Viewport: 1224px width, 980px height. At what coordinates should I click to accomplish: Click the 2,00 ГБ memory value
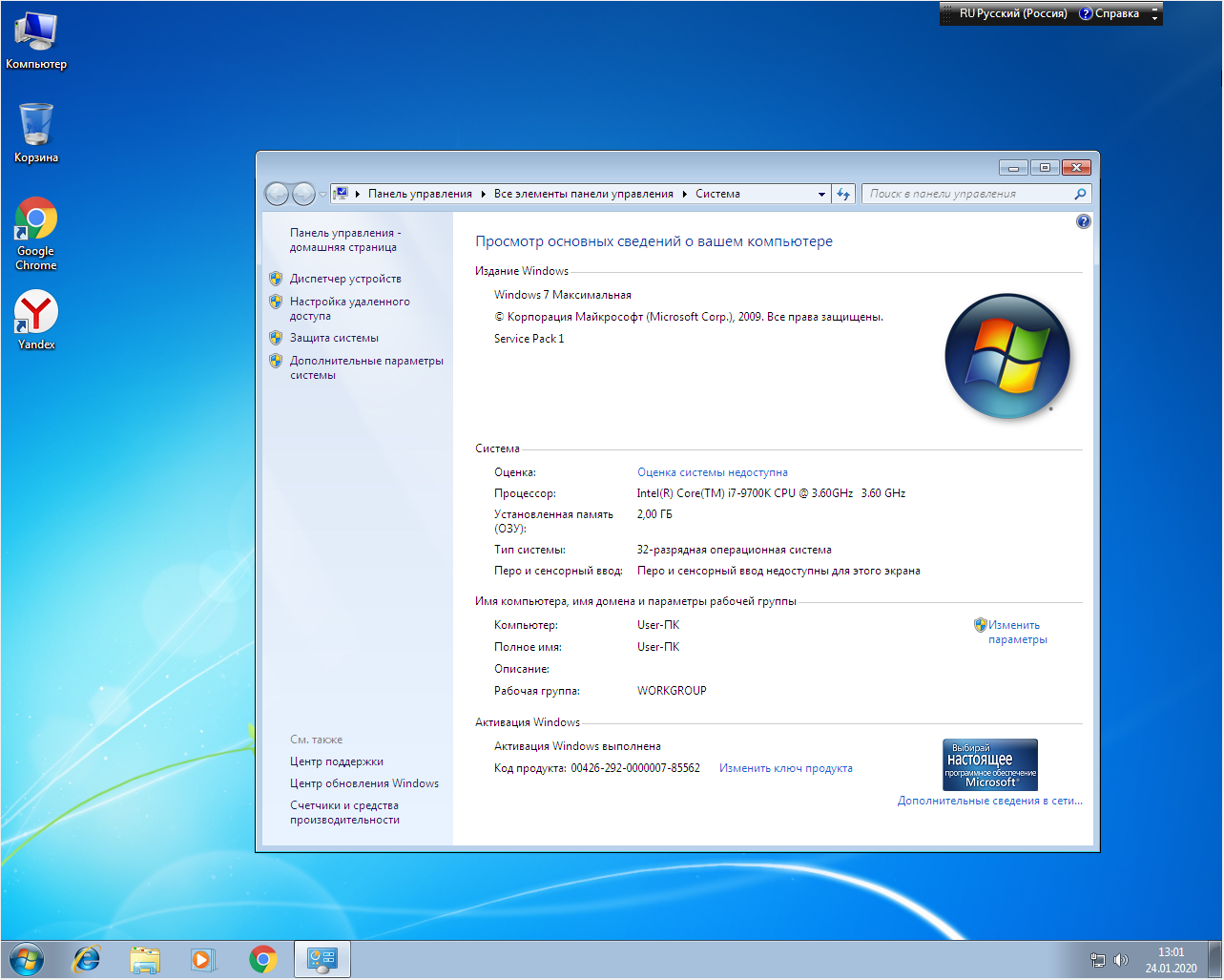point(654,514)
